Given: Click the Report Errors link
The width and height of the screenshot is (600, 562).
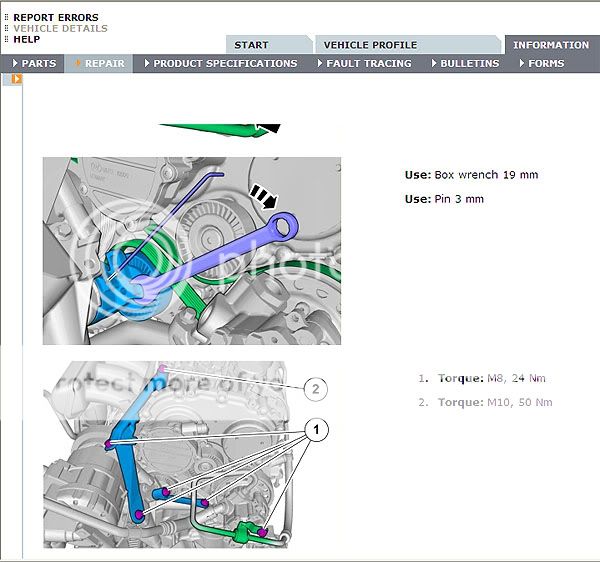Looking at the screenshot, I should pyautogui.click(x=55, y=17).
